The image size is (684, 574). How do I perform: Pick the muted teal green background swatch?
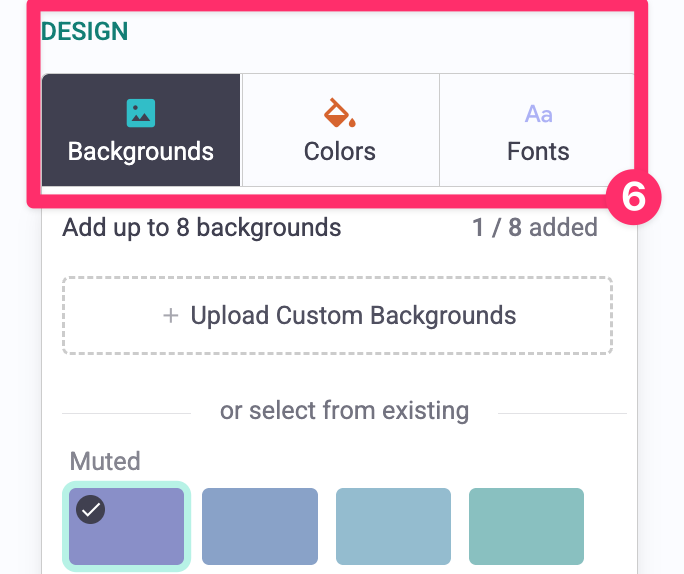(x=526, y=526)
